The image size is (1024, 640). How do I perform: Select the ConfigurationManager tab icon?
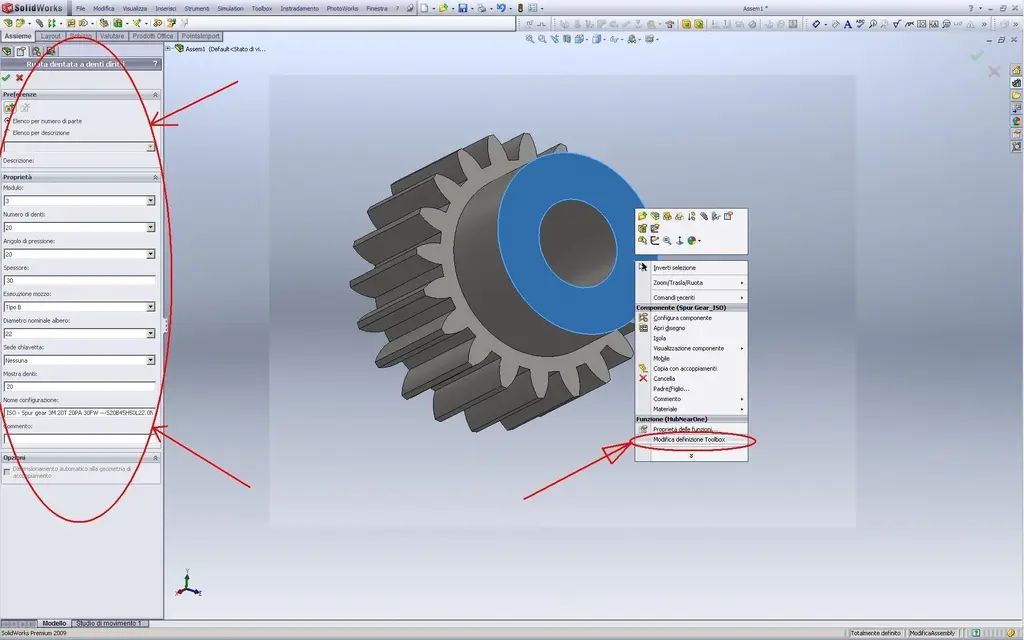pos(36,51)
